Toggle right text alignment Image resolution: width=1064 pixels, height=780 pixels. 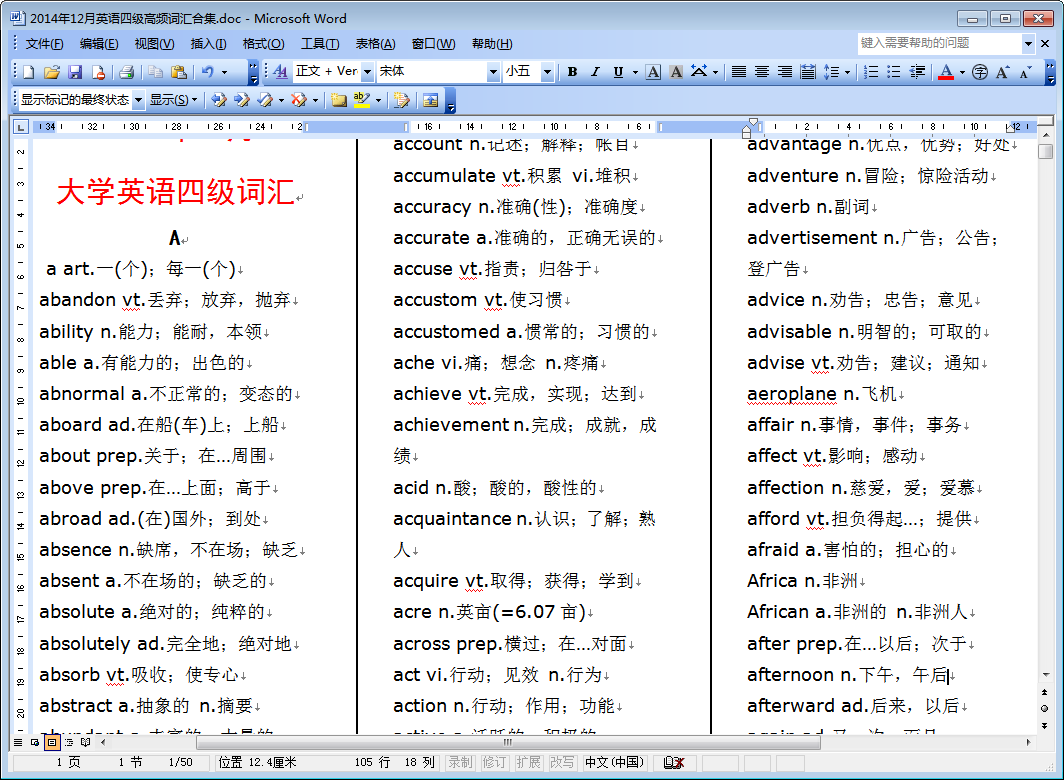point(784,72)
